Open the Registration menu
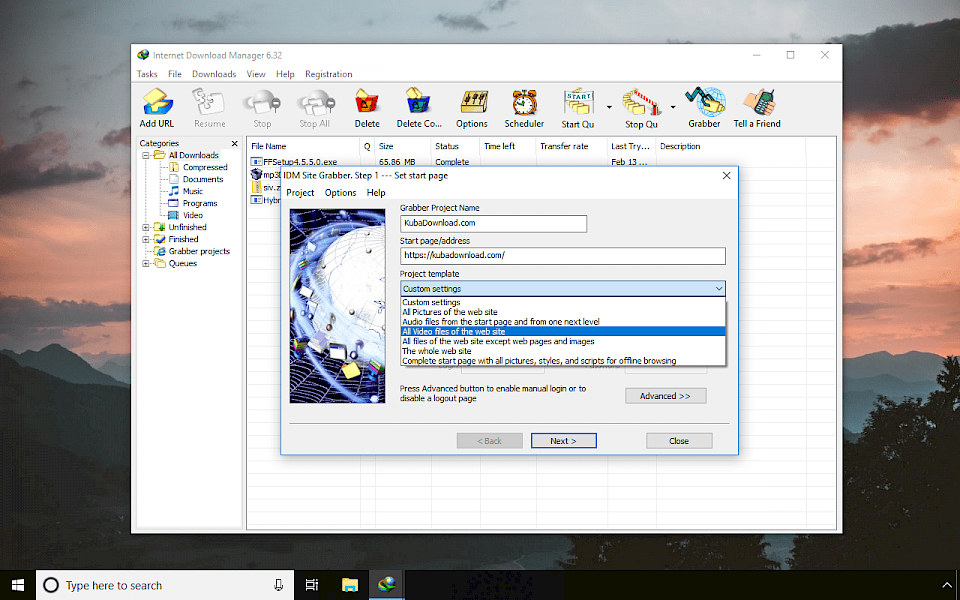The image size is (960, 600). pyautogui.click(x=328, y=74)
